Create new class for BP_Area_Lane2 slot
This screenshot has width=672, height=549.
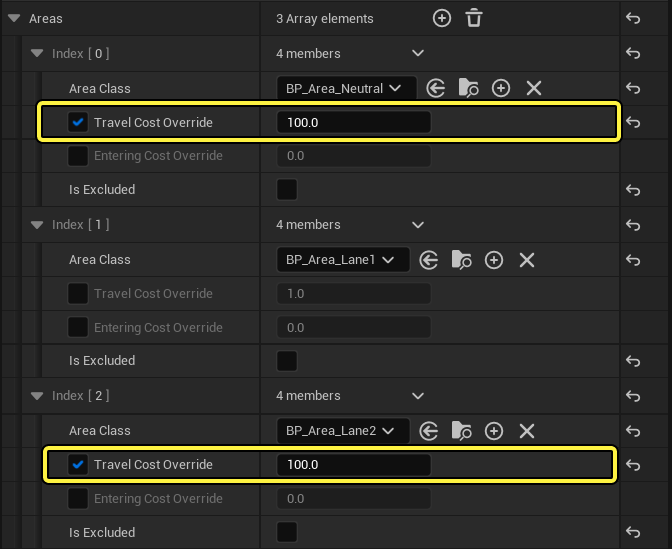494,431
